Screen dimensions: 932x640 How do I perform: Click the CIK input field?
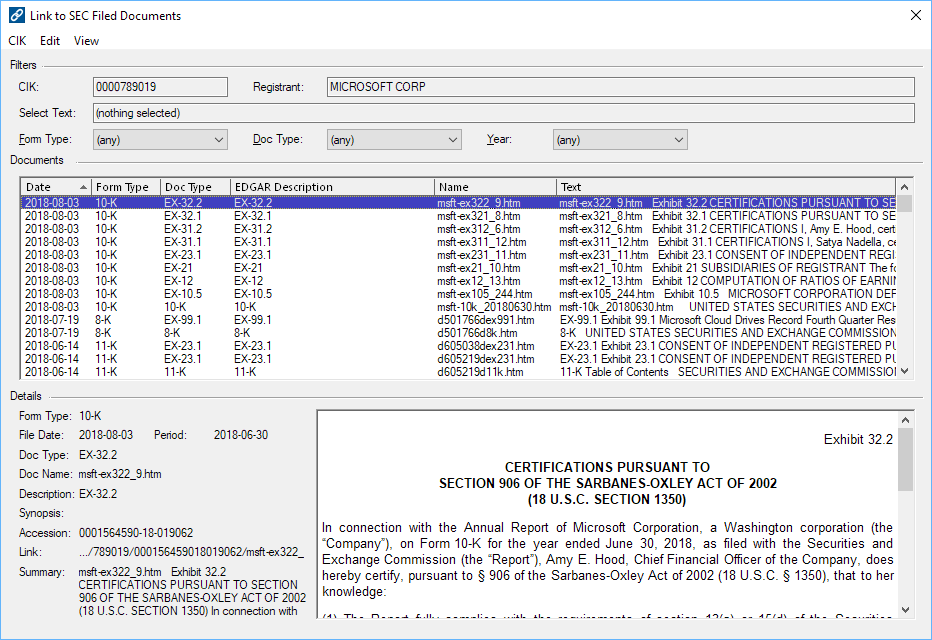point(160,87)
